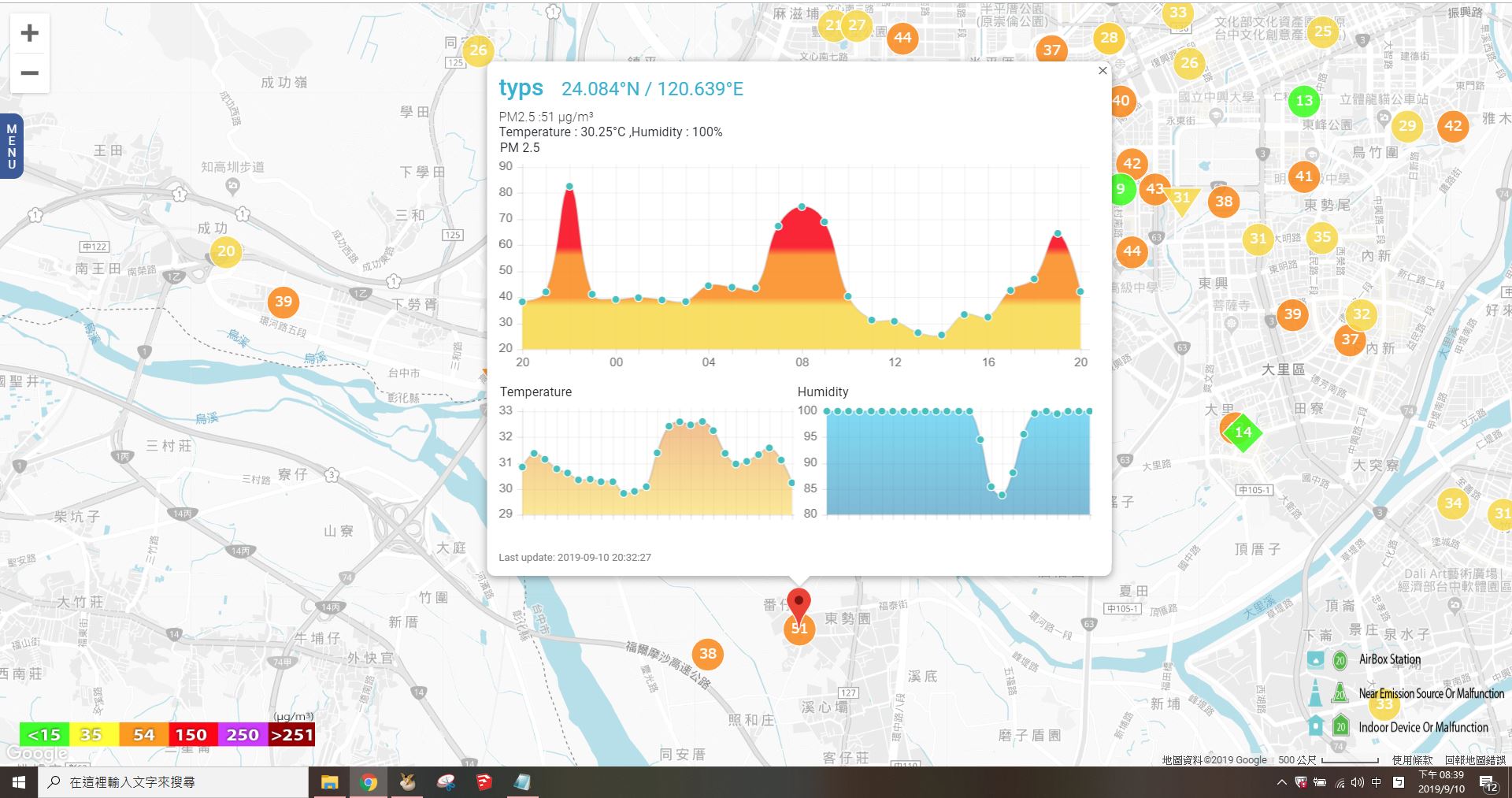Click the PM2.5 chart peak point at 83
Viewport: 1512px width, 798px height.
pos(569,187)
